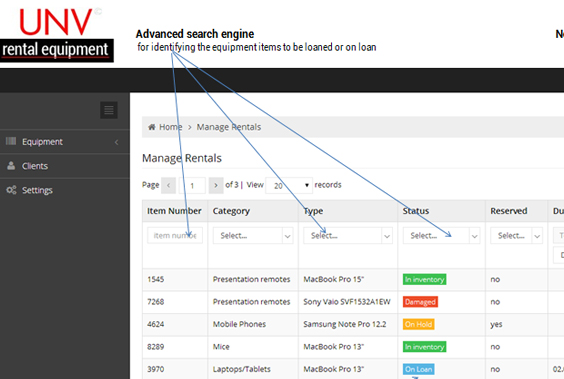Sort by Item Number column header
Image resolution: width=564 pixels, height=379 pixels.
pos(174,211)
